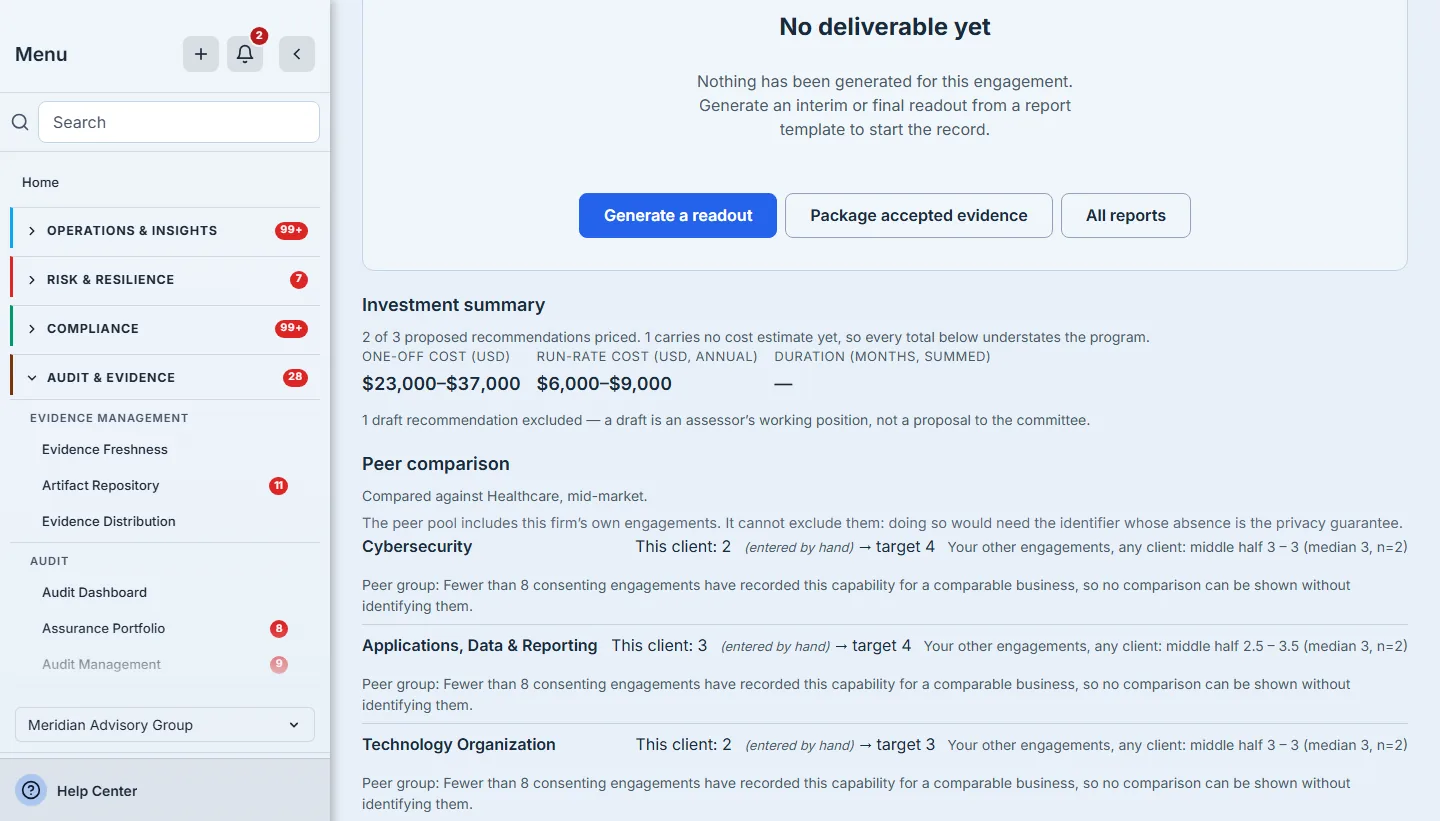
Task: Click the 7 badge on Risk & Resilience
Action: point(299,279)
